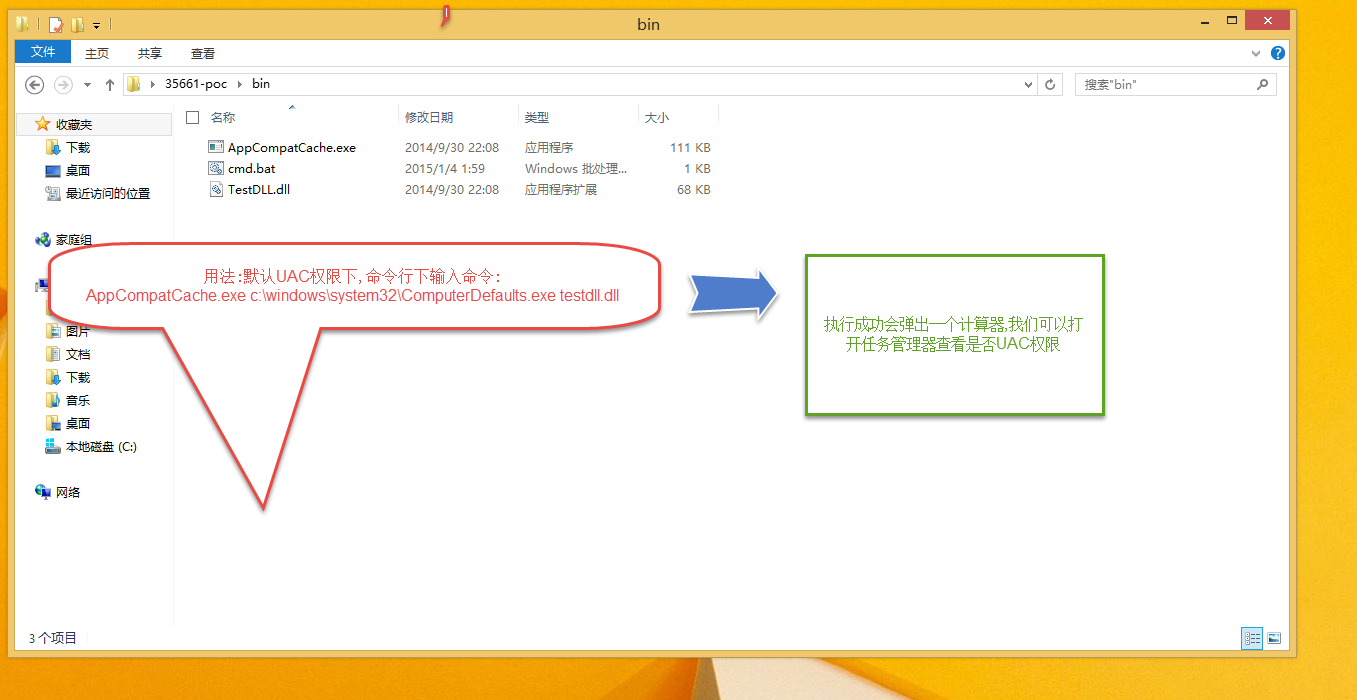Click the 本地磁盘 (C:) drive icon
The height and width of the screenshot is (700, 1357).
[53, 447]
